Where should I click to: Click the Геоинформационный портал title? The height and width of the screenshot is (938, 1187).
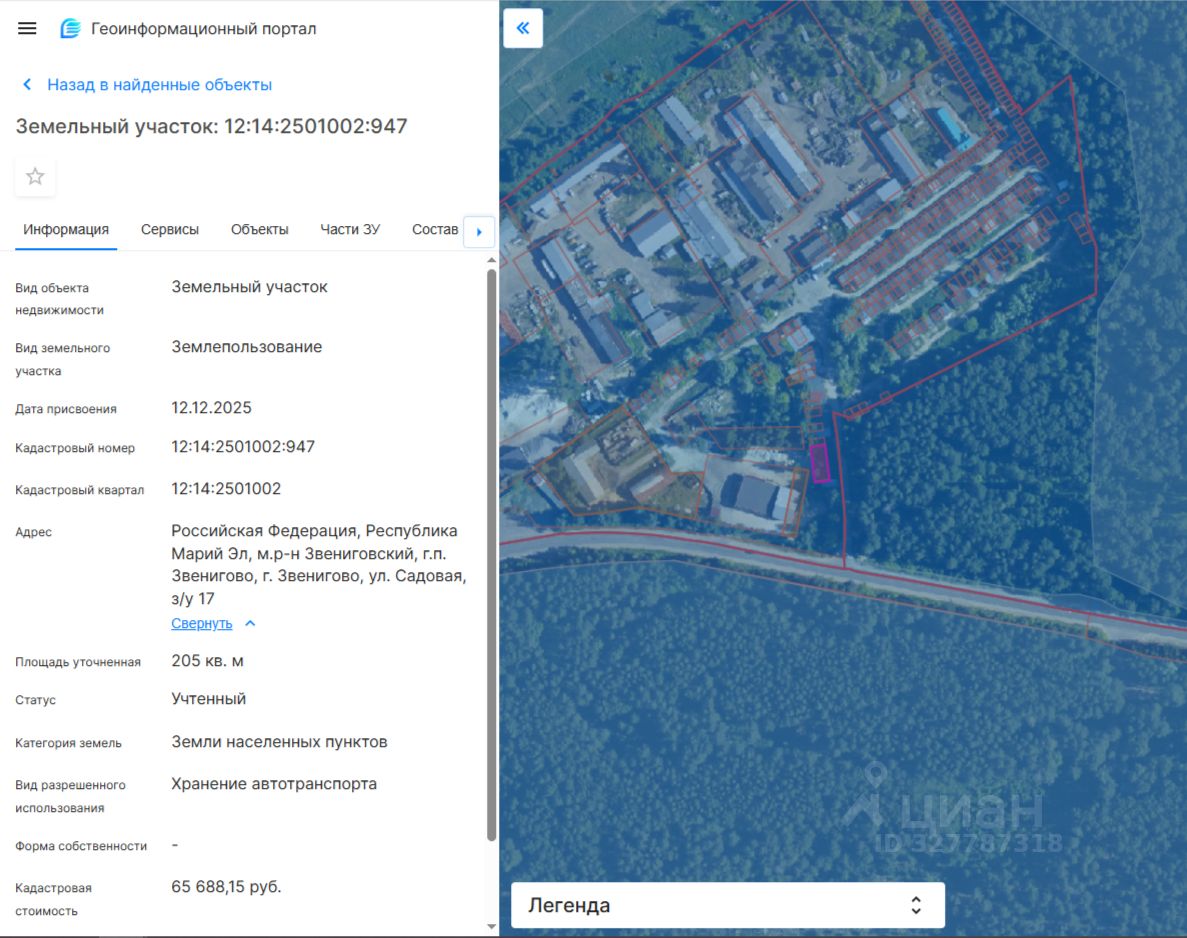pos(204,29)
